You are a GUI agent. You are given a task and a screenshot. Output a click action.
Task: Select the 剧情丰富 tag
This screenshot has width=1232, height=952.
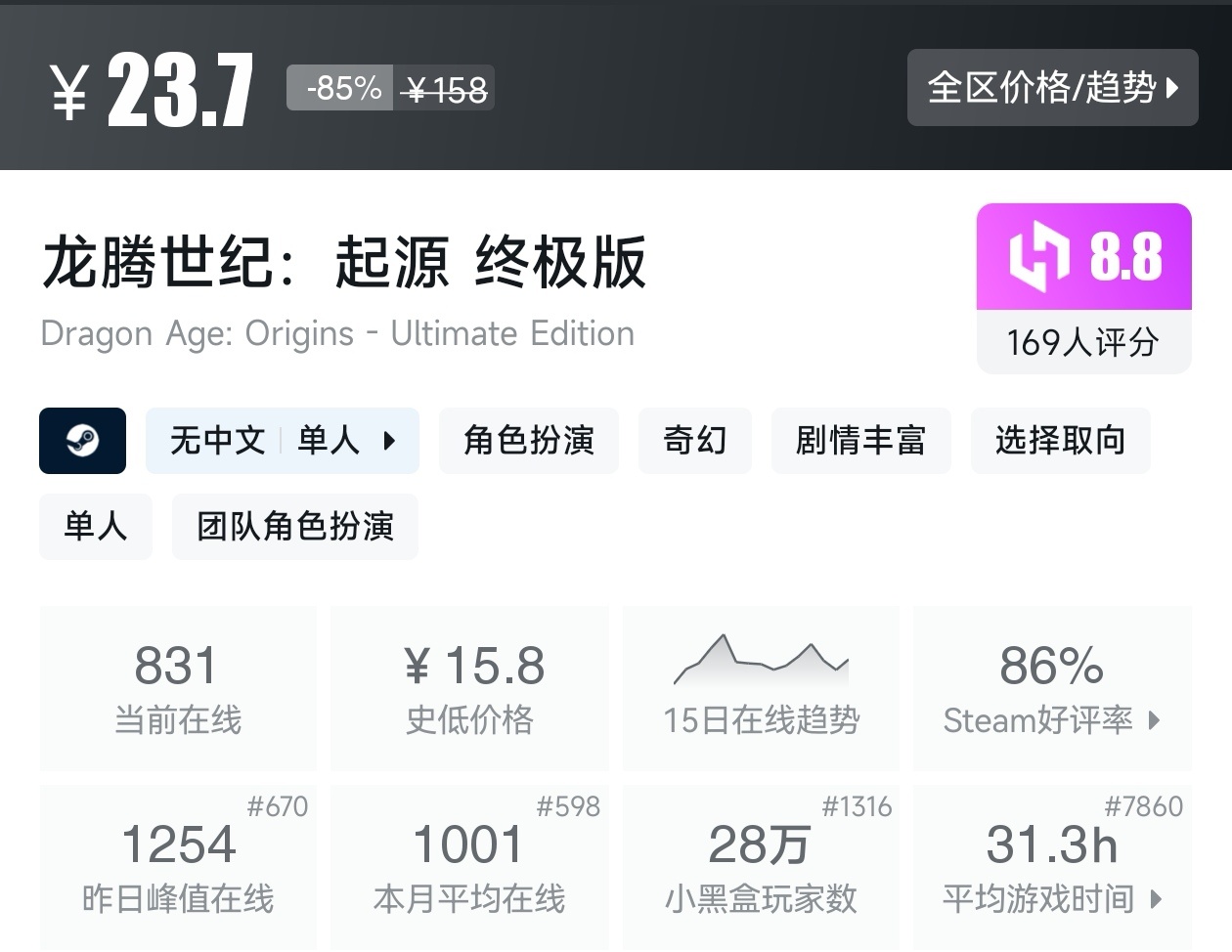(860, 441)
